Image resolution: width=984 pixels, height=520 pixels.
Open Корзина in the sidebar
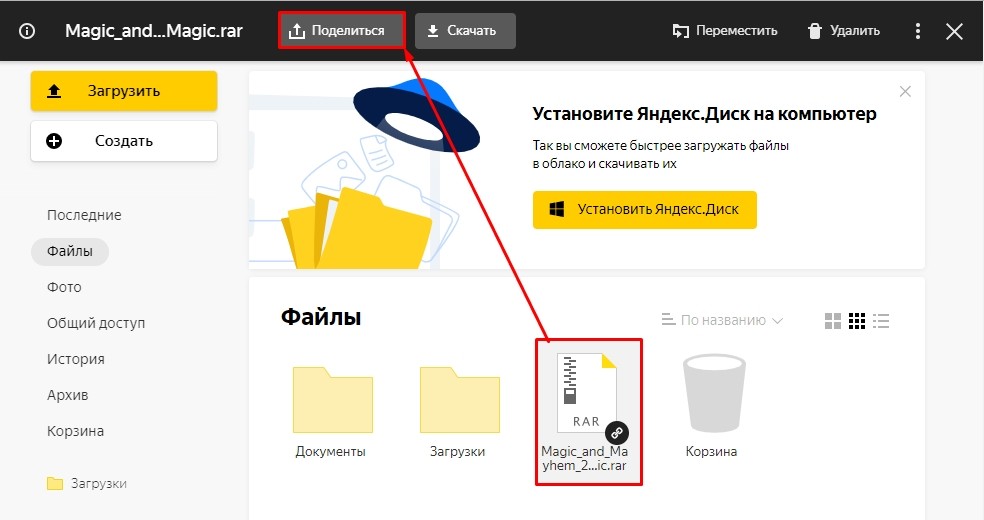pyautogui.click(x=75, y=432)
